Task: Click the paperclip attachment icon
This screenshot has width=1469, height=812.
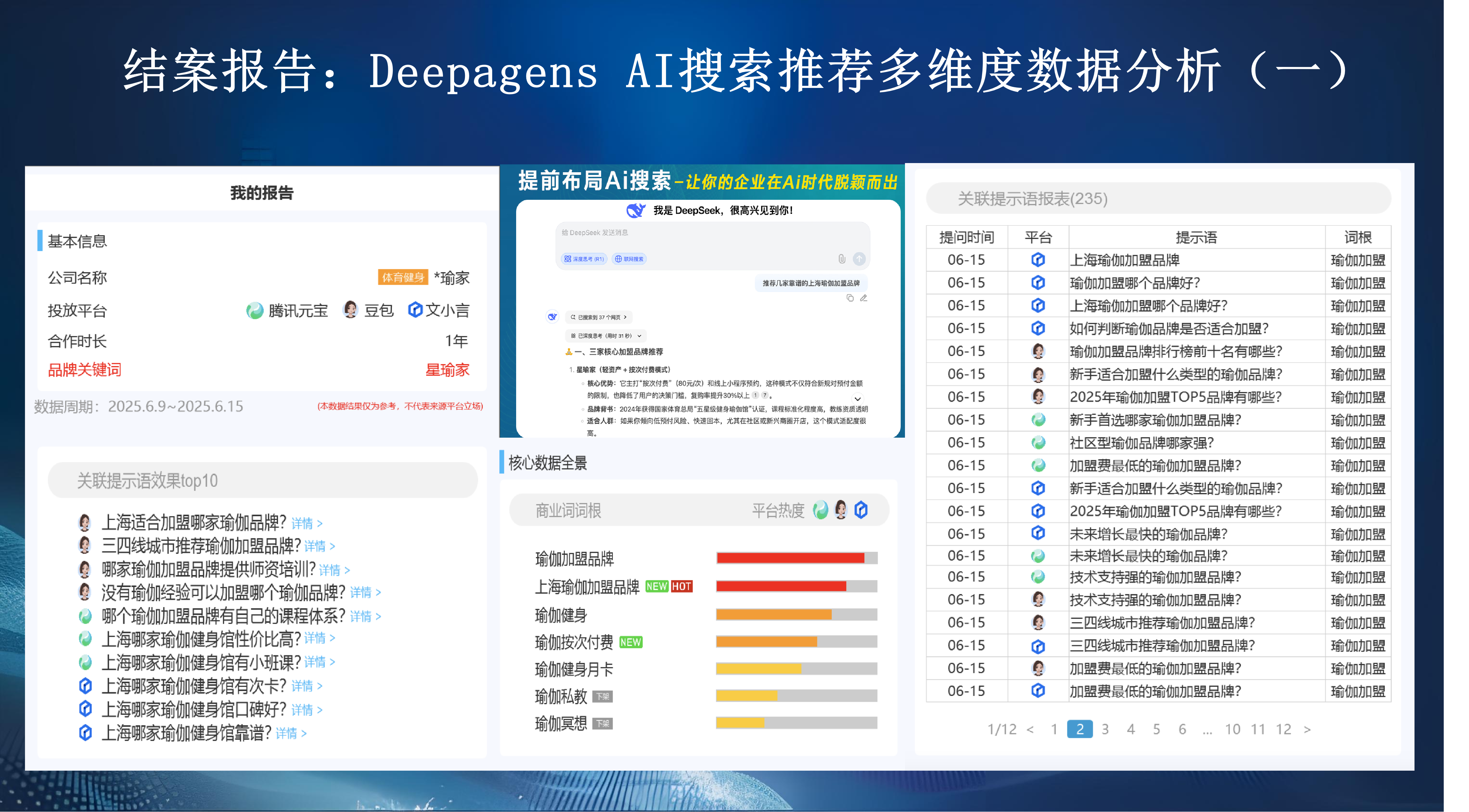Action: pyautogui.click(x=842, y=259)
